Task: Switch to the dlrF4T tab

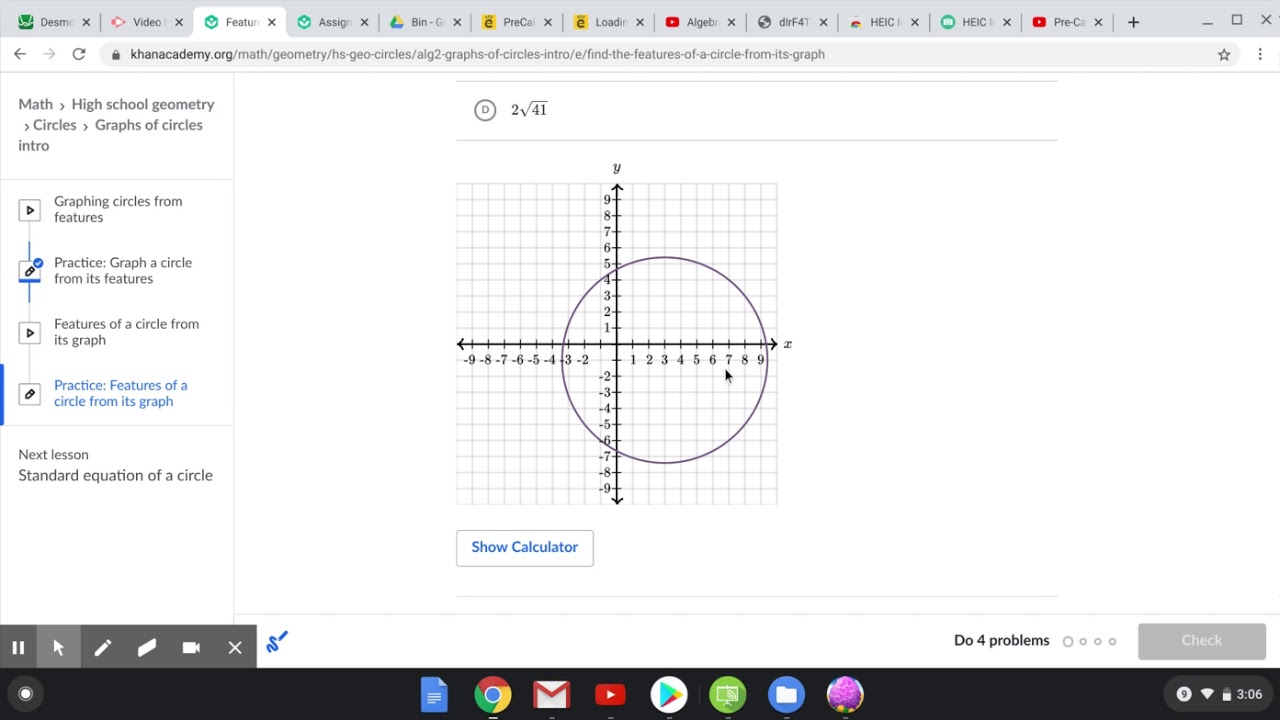Action: point(792,22)
